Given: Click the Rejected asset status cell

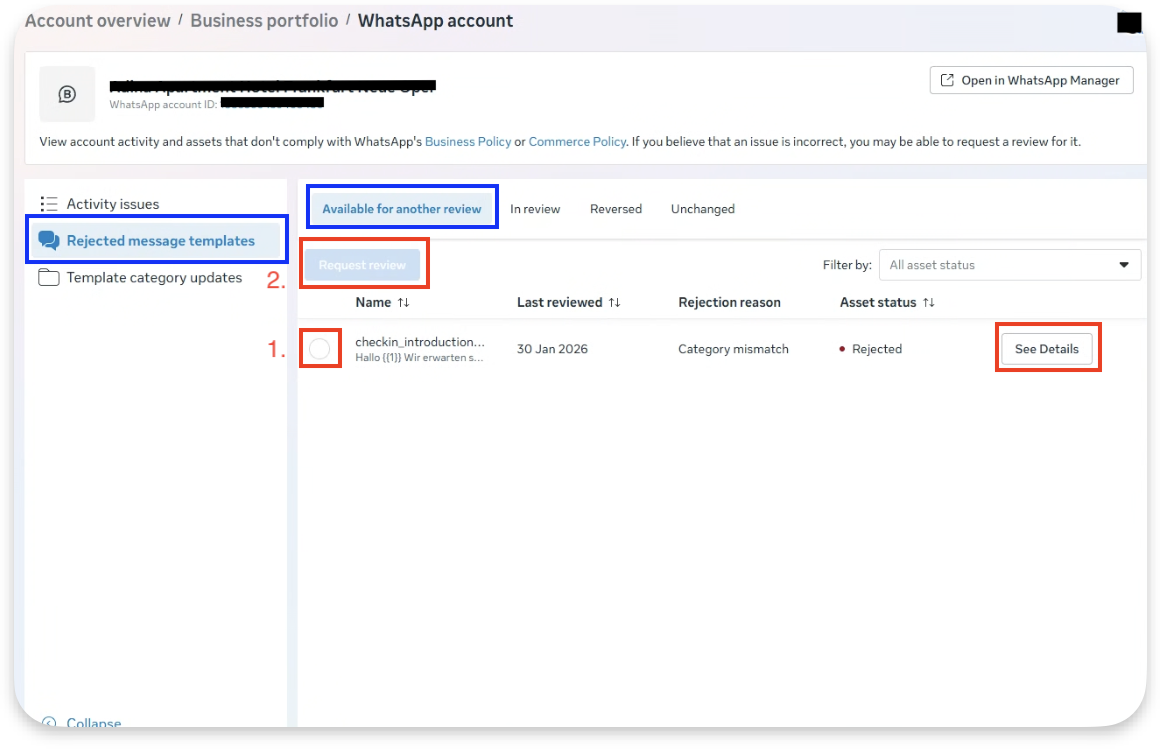Looking at the screenshot, I should (871, 349).
